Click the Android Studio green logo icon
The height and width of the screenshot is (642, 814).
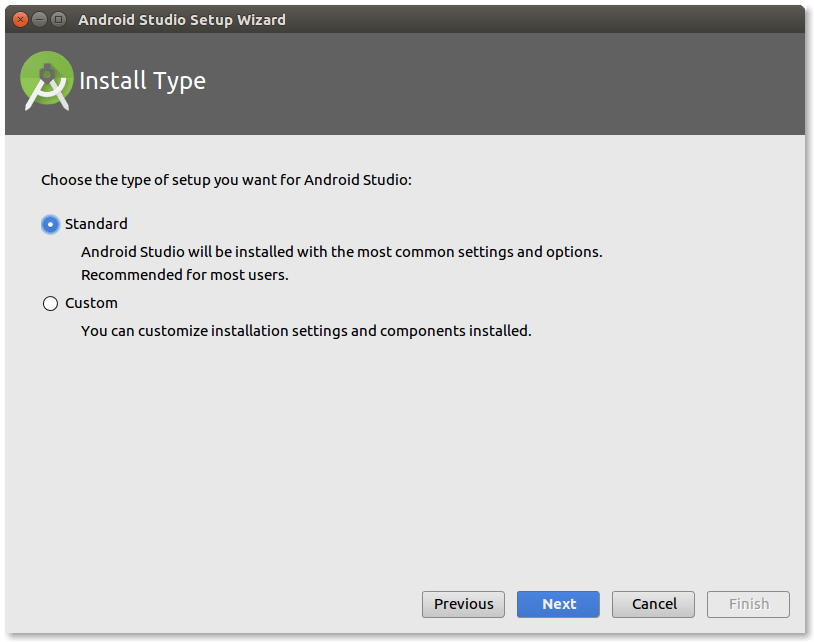[x=46, y=80]
